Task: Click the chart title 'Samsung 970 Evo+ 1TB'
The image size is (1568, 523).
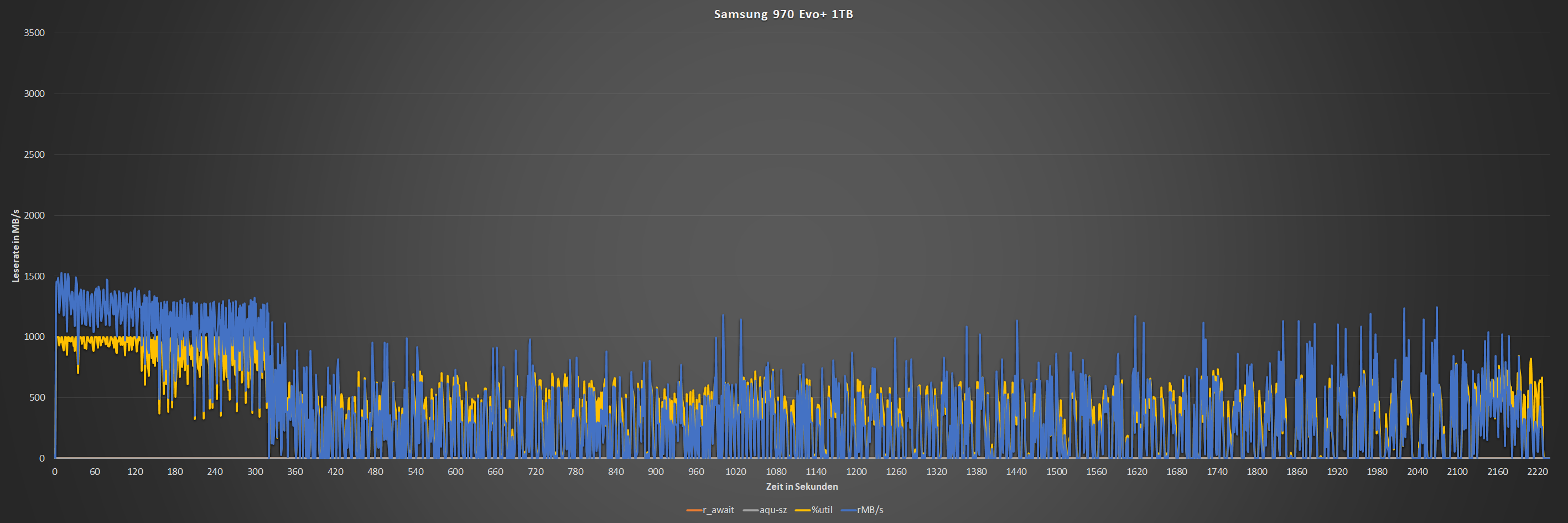Action: point(783,14)
